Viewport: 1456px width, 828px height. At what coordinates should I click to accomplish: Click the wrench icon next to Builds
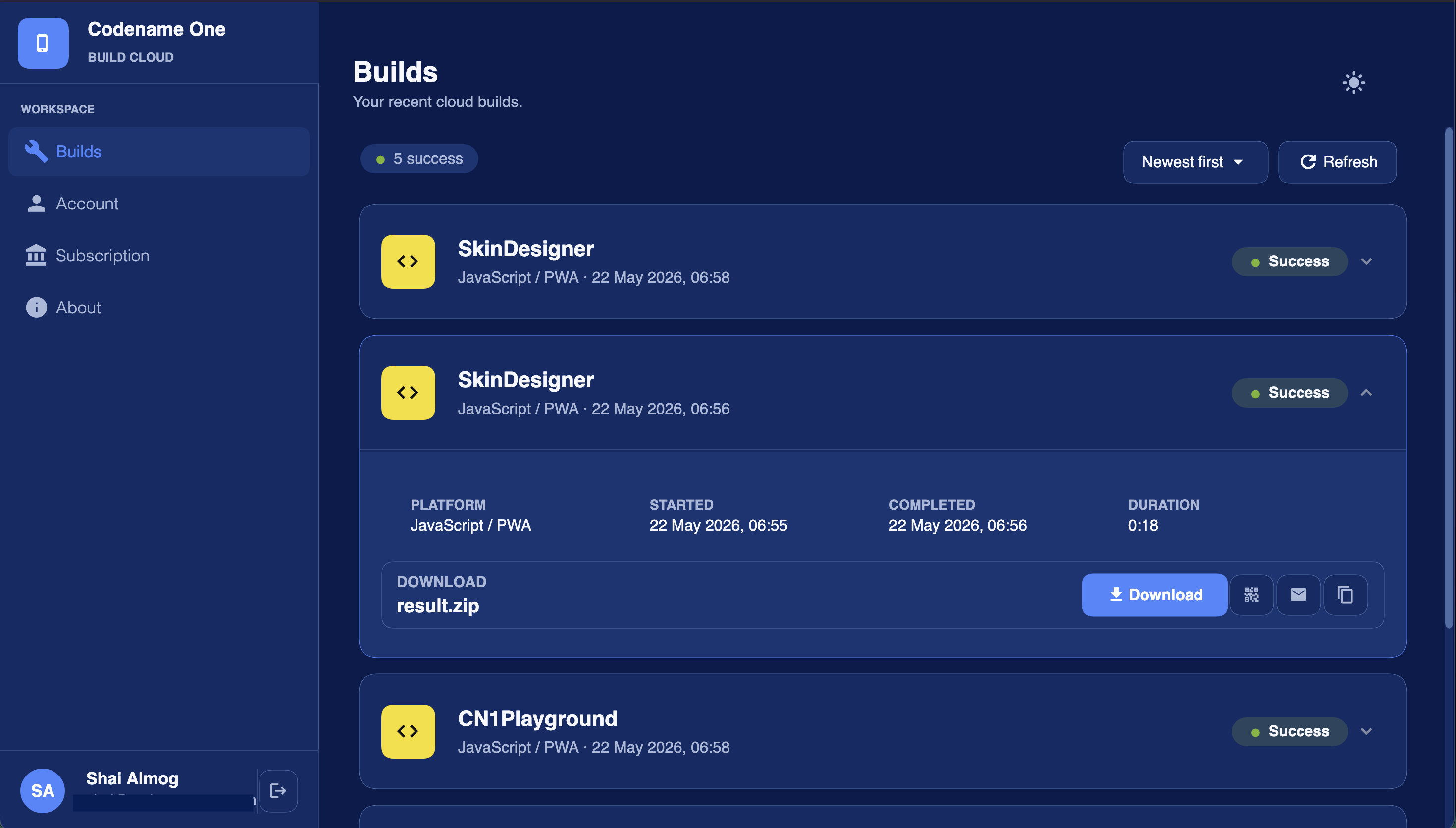[x=36, y=152]
